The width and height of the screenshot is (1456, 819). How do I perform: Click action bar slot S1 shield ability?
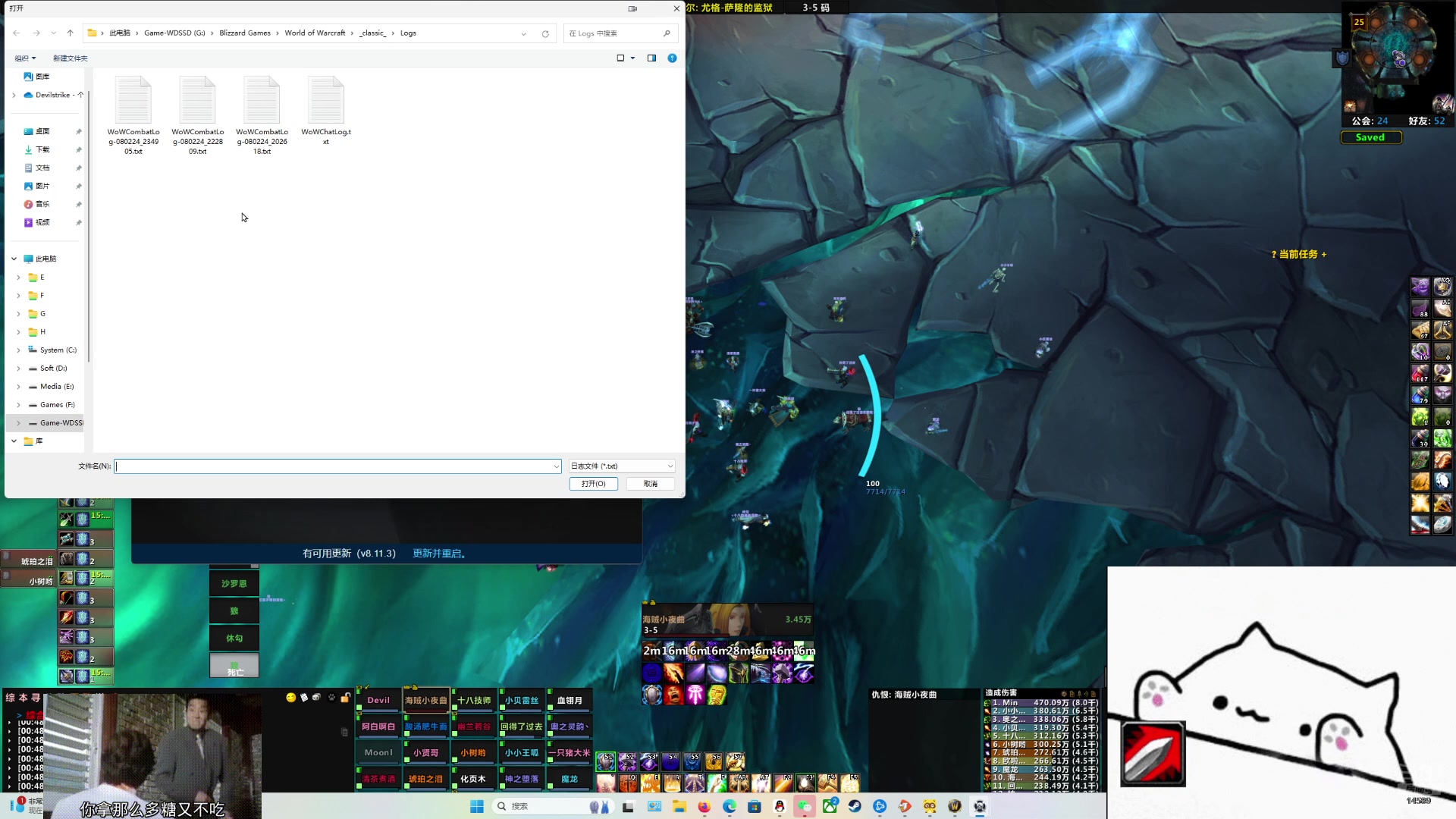point(606,761)
